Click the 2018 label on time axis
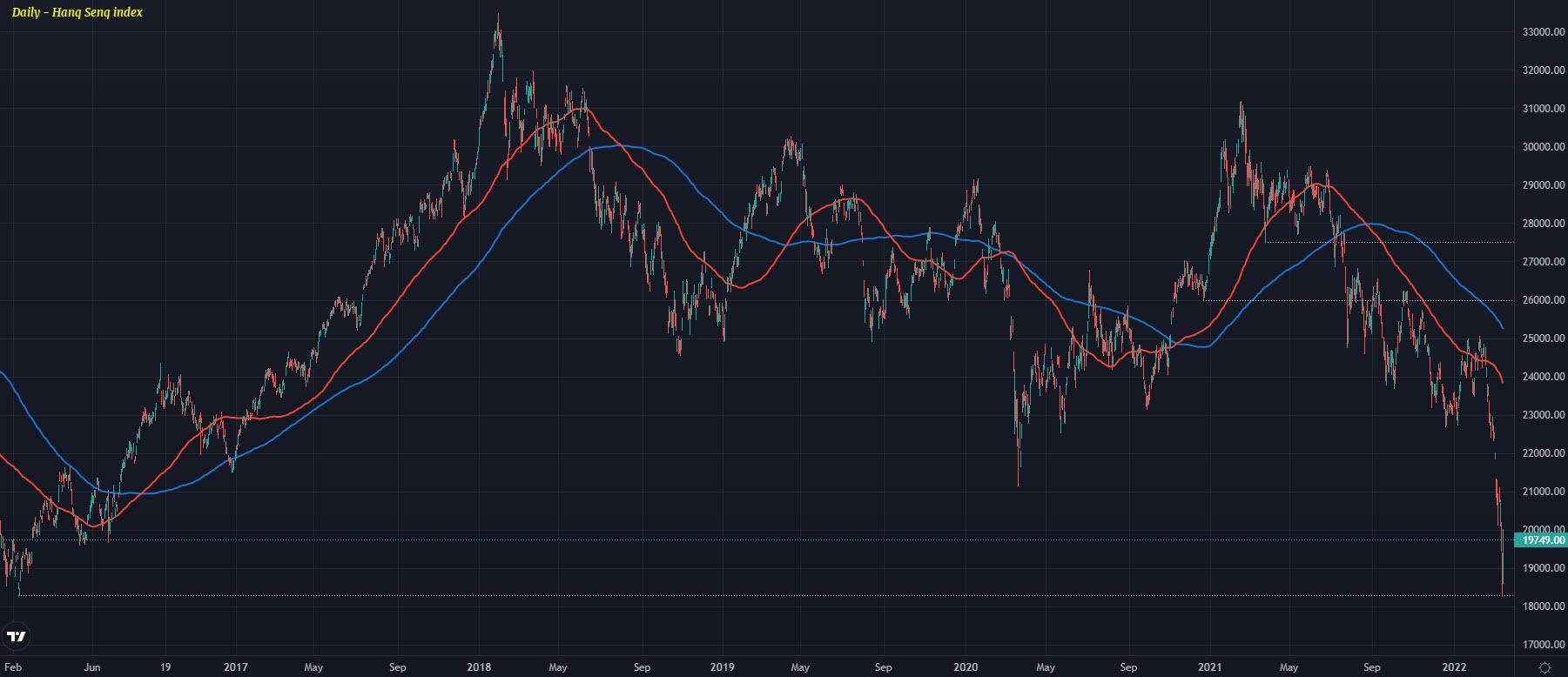This screenshot has width=1568, height=677. pos(479,667)
